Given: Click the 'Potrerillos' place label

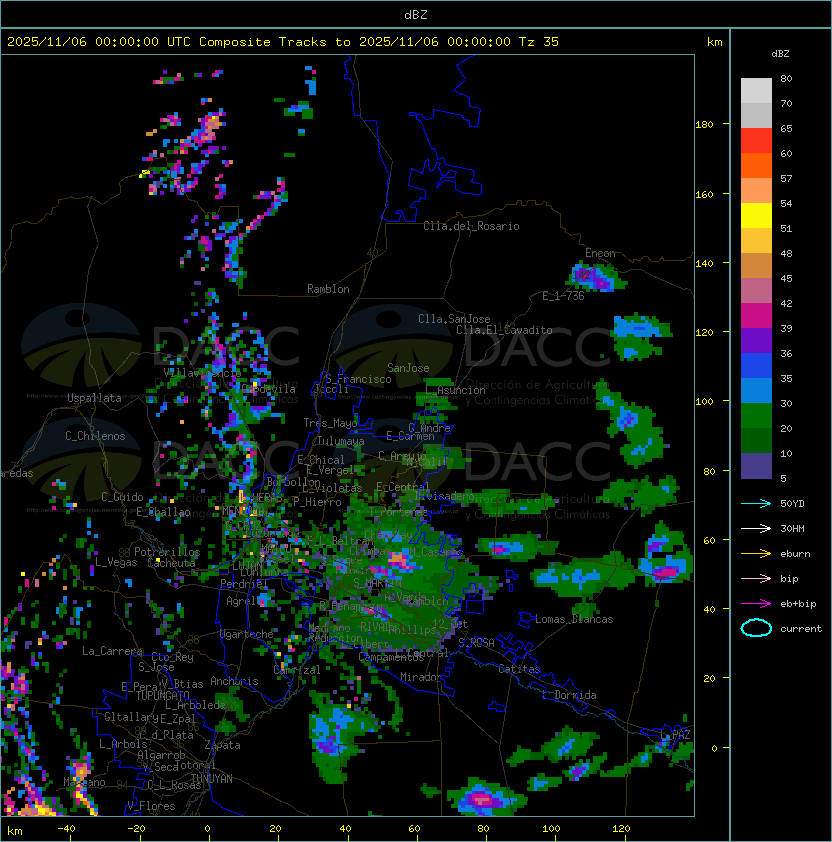Looking at the screenshot, I should [167, 552].
